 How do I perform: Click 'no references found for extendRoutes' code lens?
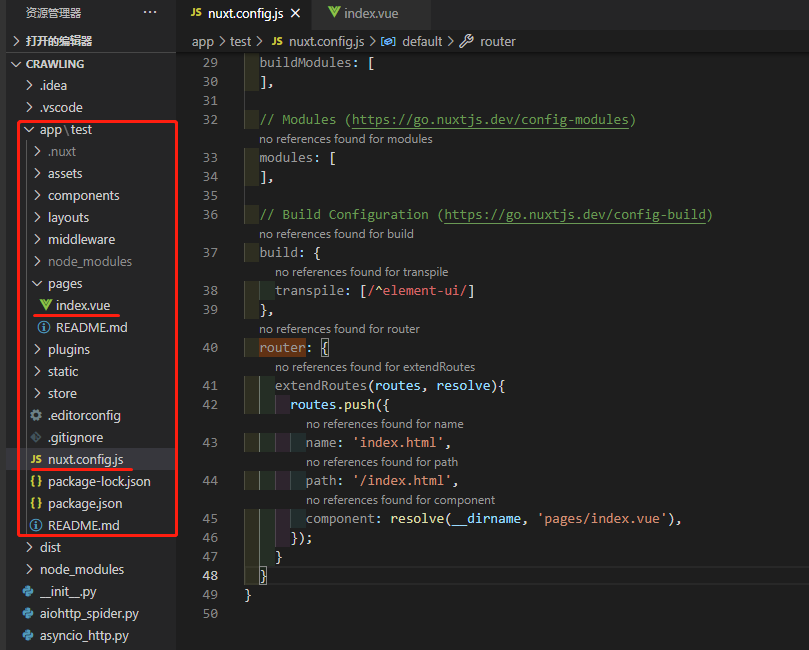point(375,367)
